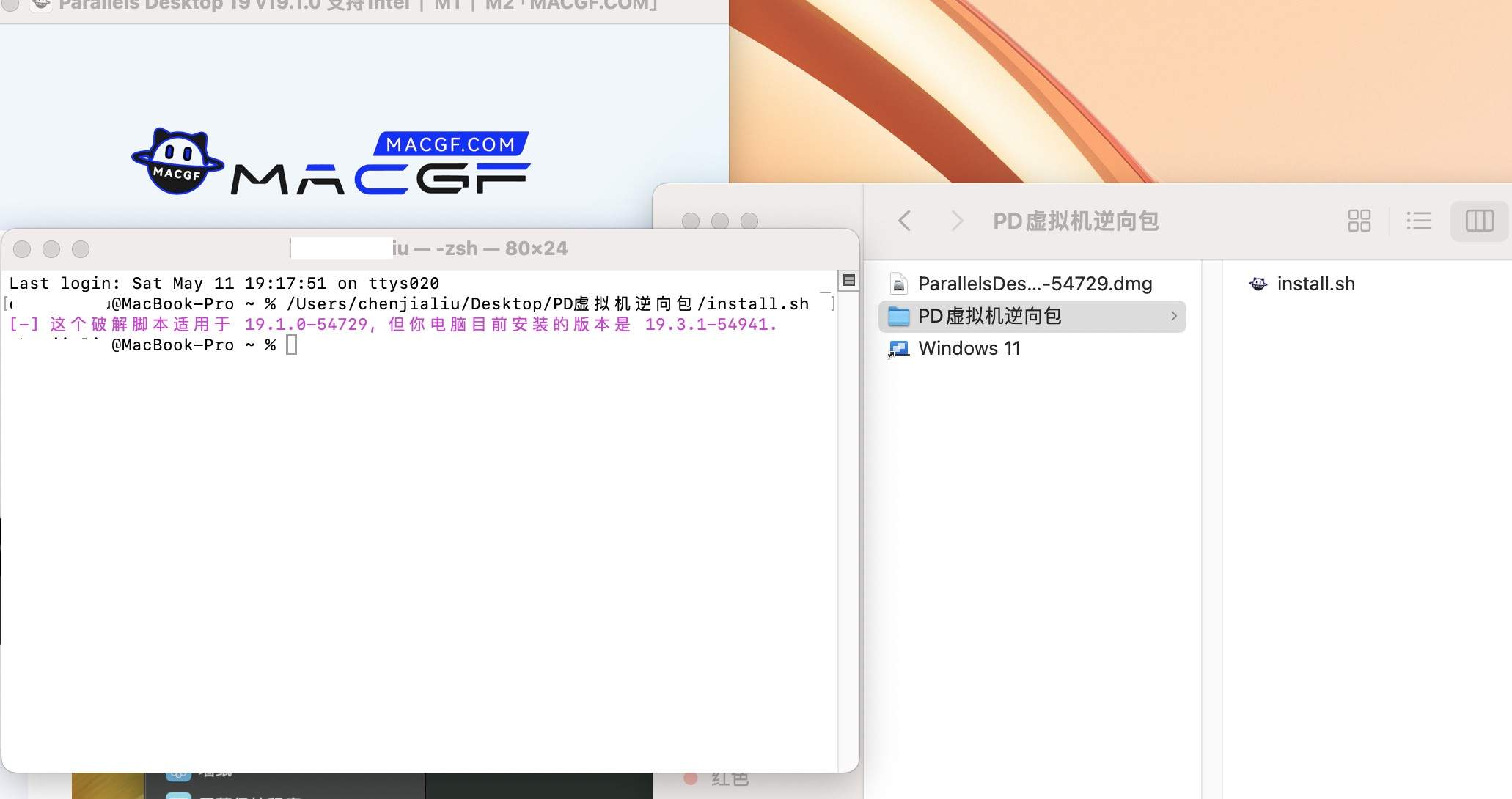Click the PD虚拟机逆向包 window title
The width and height of the screenshot is (1512, 799).
click(x=1075, y=221)
